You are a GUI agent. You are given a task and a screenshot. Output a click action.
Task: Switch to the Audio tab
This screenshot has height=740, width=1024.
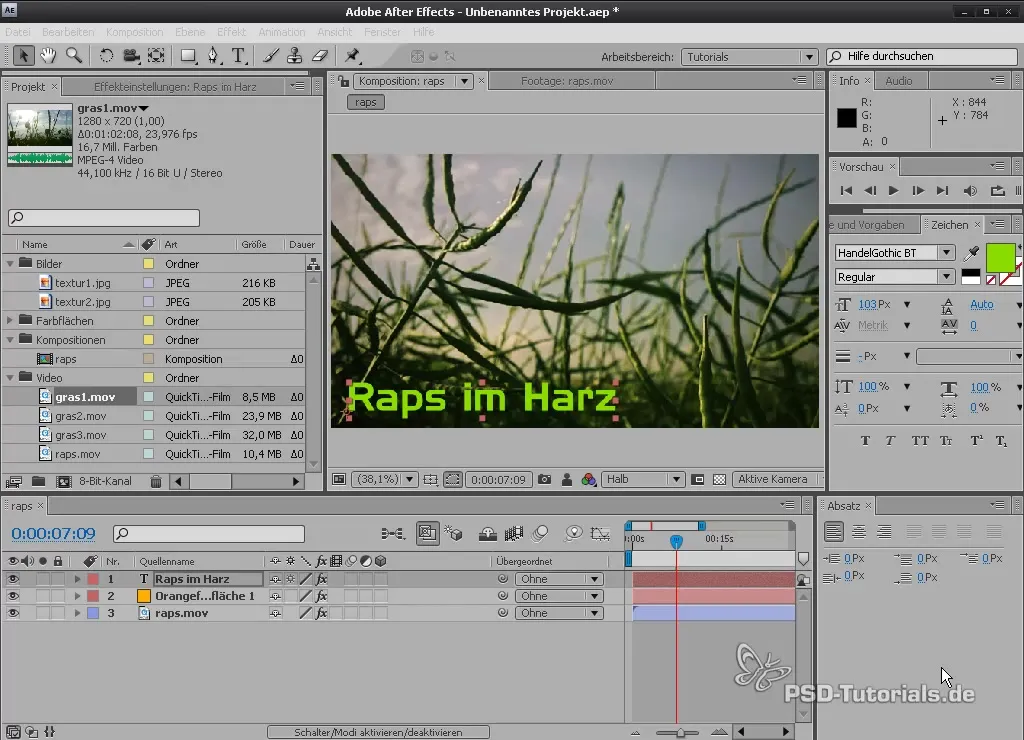(x=899, y=81)
